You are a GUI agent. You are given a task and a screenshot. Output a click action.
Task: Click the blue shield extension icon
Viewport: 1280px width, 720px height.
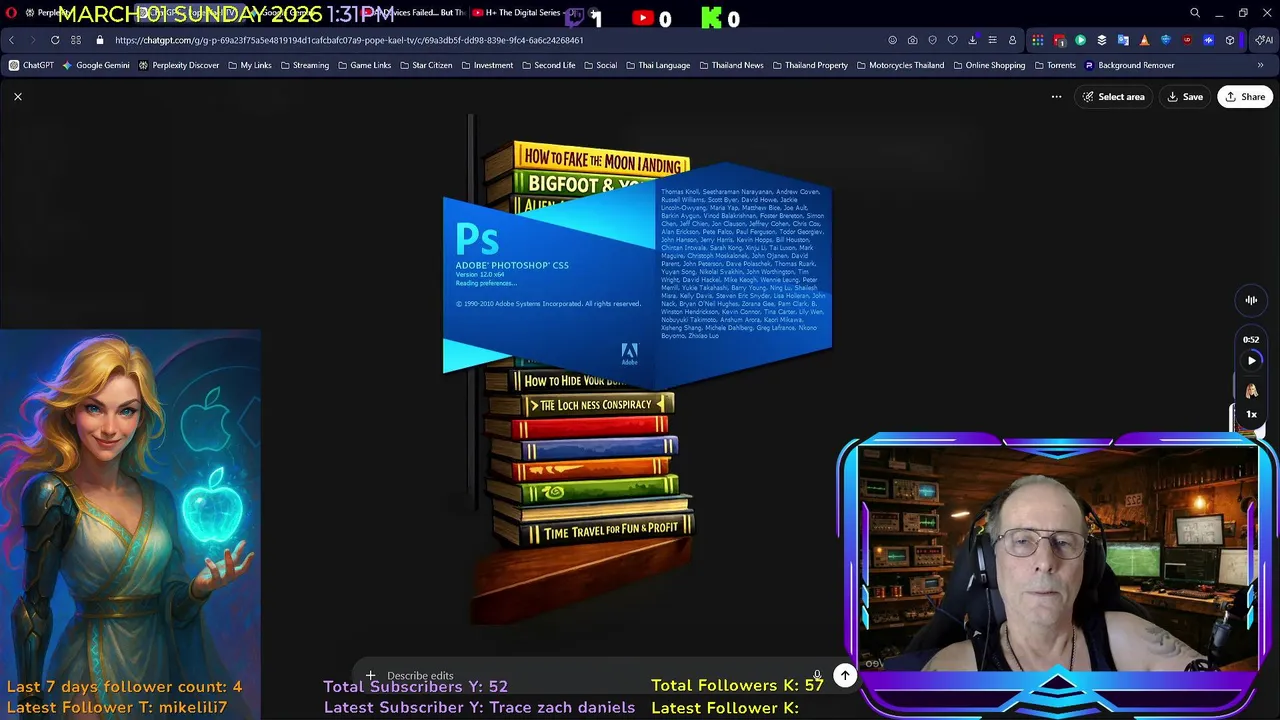pyautogui.click(x=1166, y=40)
